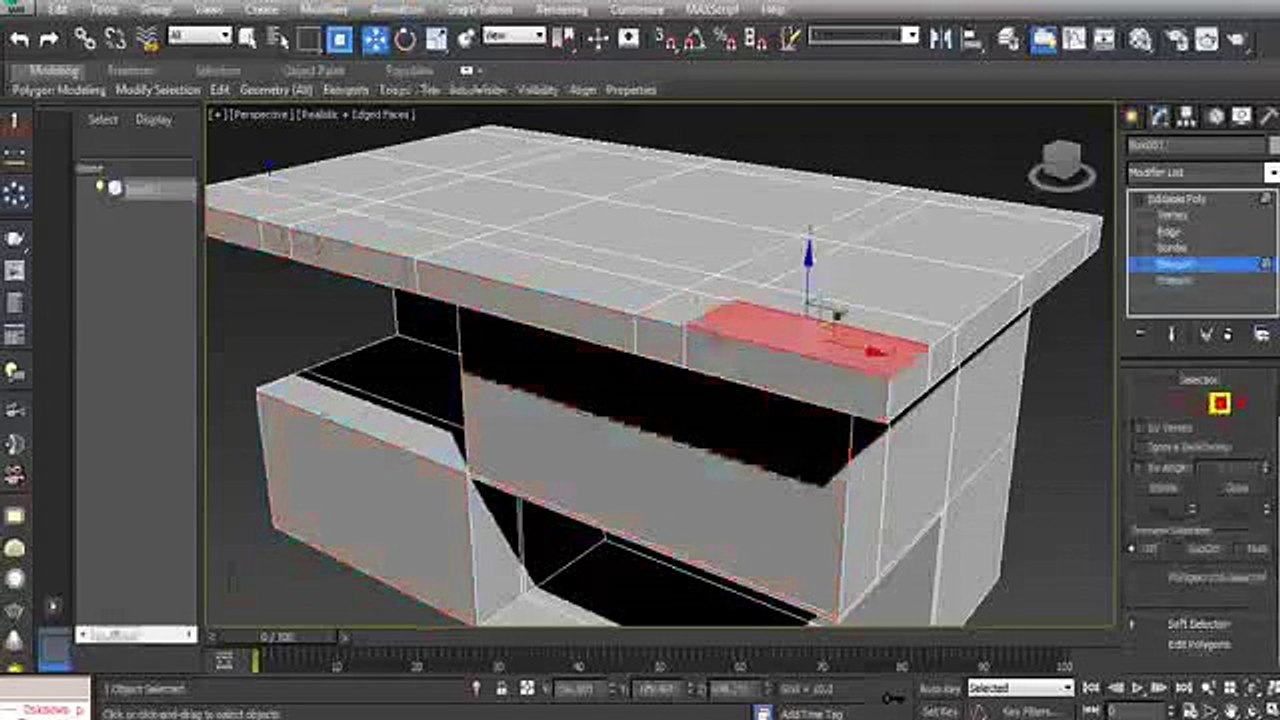The height and width of the screenshot is (720, 1280).
Task: Toggle the Angle Snap icon
Action: [x=695, y=39]
